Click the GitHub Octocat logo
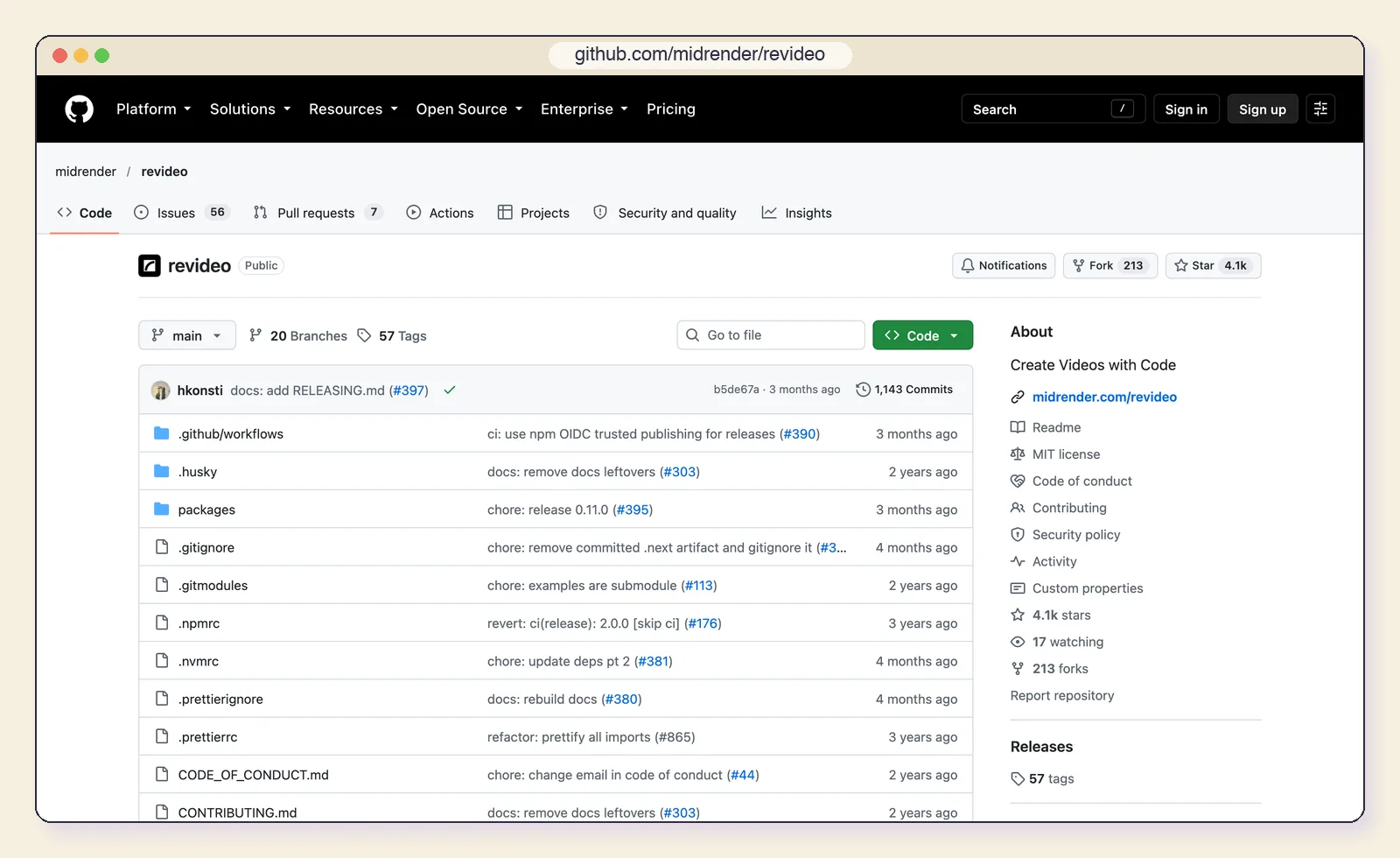Screen dimensions: 1400x858 click(x=79, y=109)
